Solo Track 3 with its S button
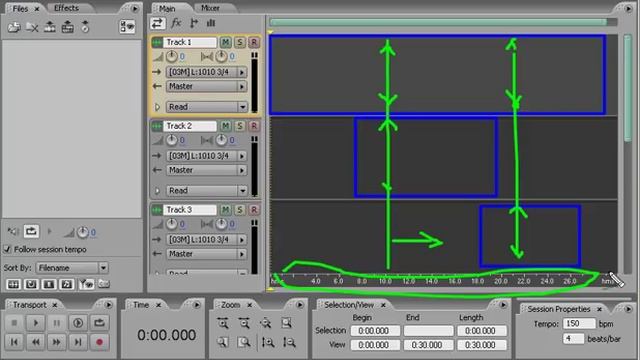This screenshot has width=640, height=360. (240, 210)
